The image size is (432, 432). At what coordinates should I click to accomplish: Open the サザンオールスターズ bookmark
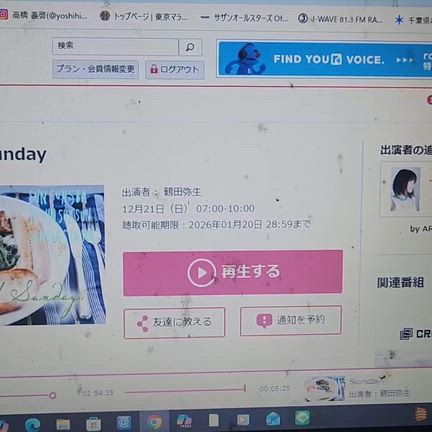point(244,18)
